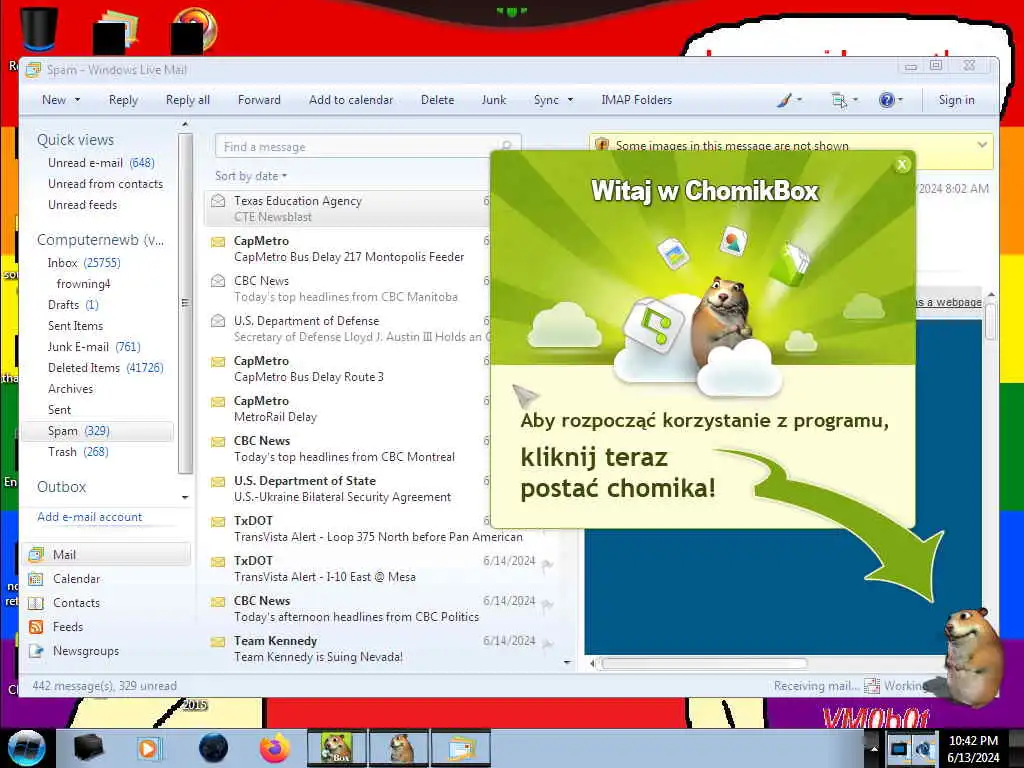Flag the CBC Politics afternoon headlines message
The height and width of the screenshot is (768, 1024).
click(x=547, y=605)
